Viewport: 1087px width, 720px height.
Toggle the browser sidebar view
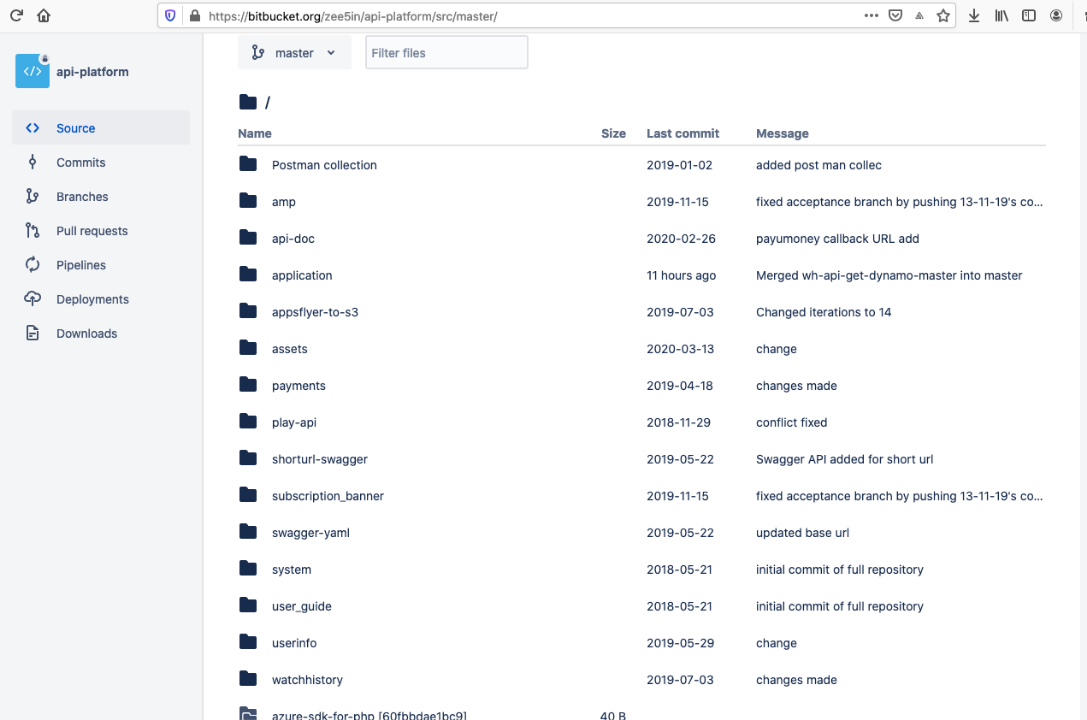(x=1028, y=16)
